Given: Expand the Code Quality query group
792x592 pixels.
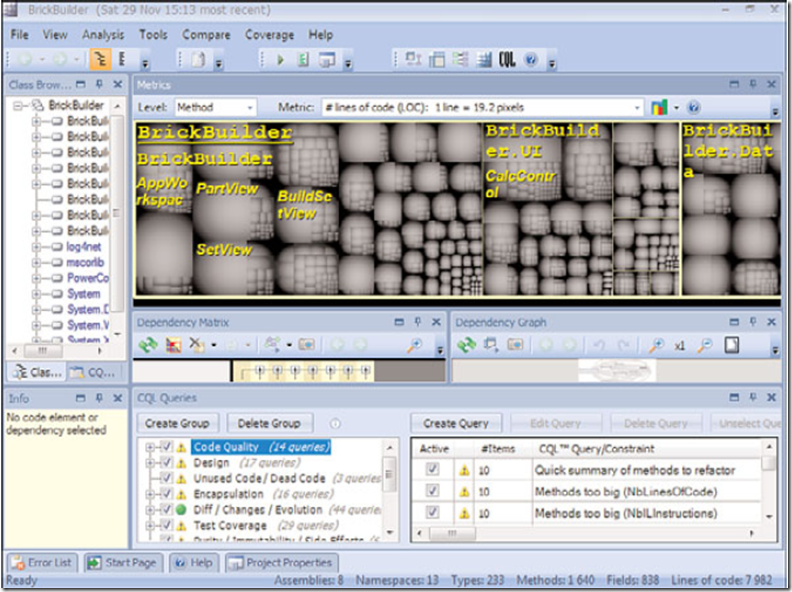Looking at the screenshot, I should (150, 447).
